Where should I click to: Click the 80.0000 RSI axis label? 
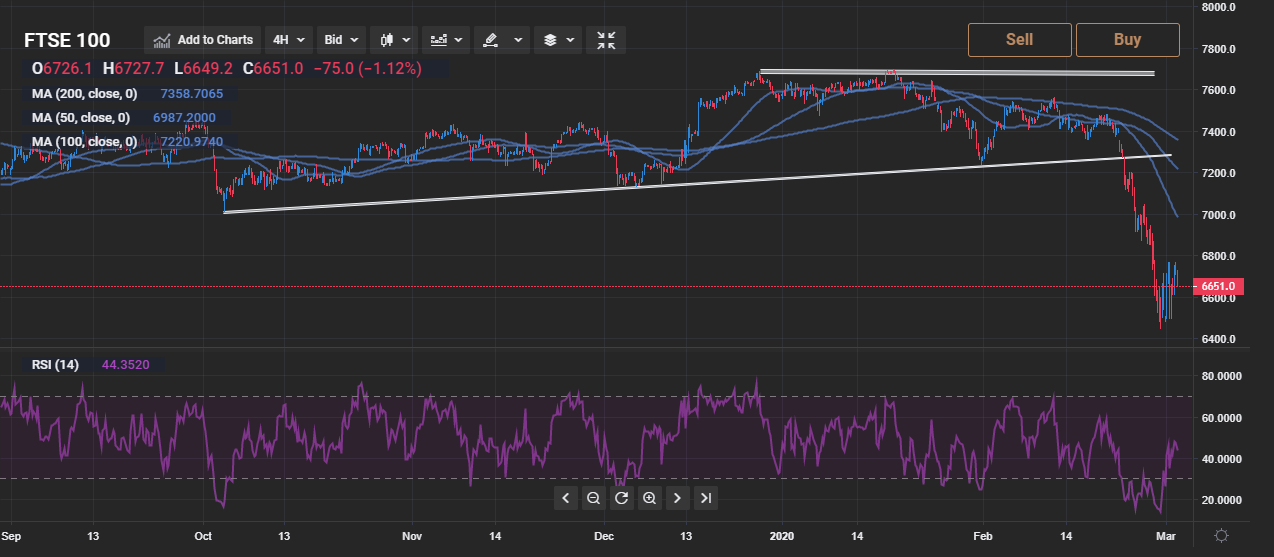click(1220, 377)
